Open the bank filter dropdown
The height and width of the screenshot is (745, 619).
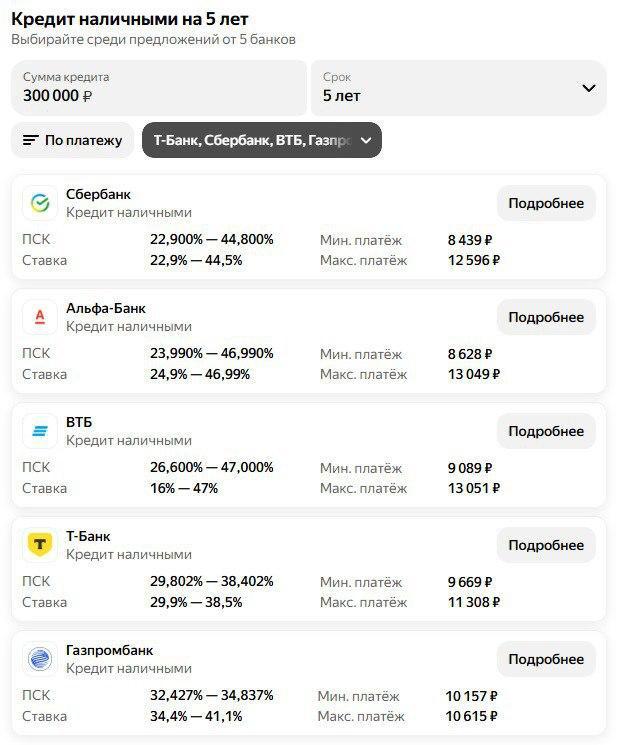(x=262, y=140)
